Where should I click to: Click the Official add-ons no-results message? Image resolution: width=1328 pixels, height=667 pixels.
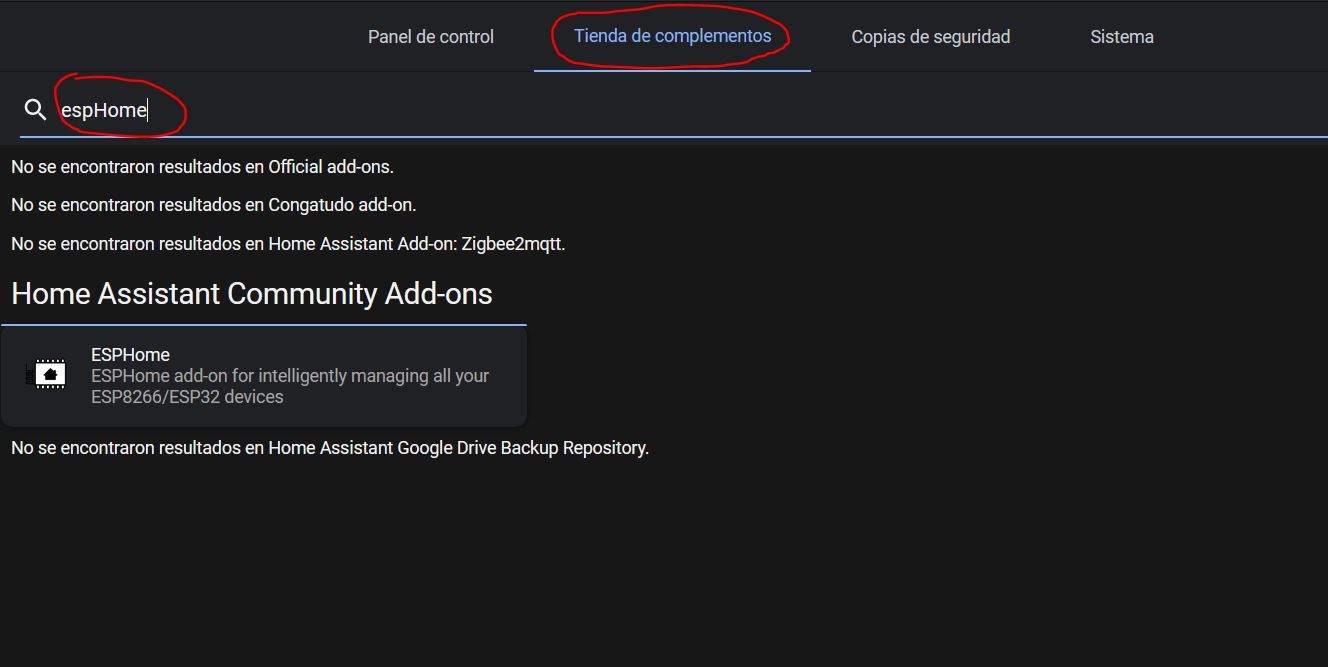pyautogui.click(x=202, y=167)
